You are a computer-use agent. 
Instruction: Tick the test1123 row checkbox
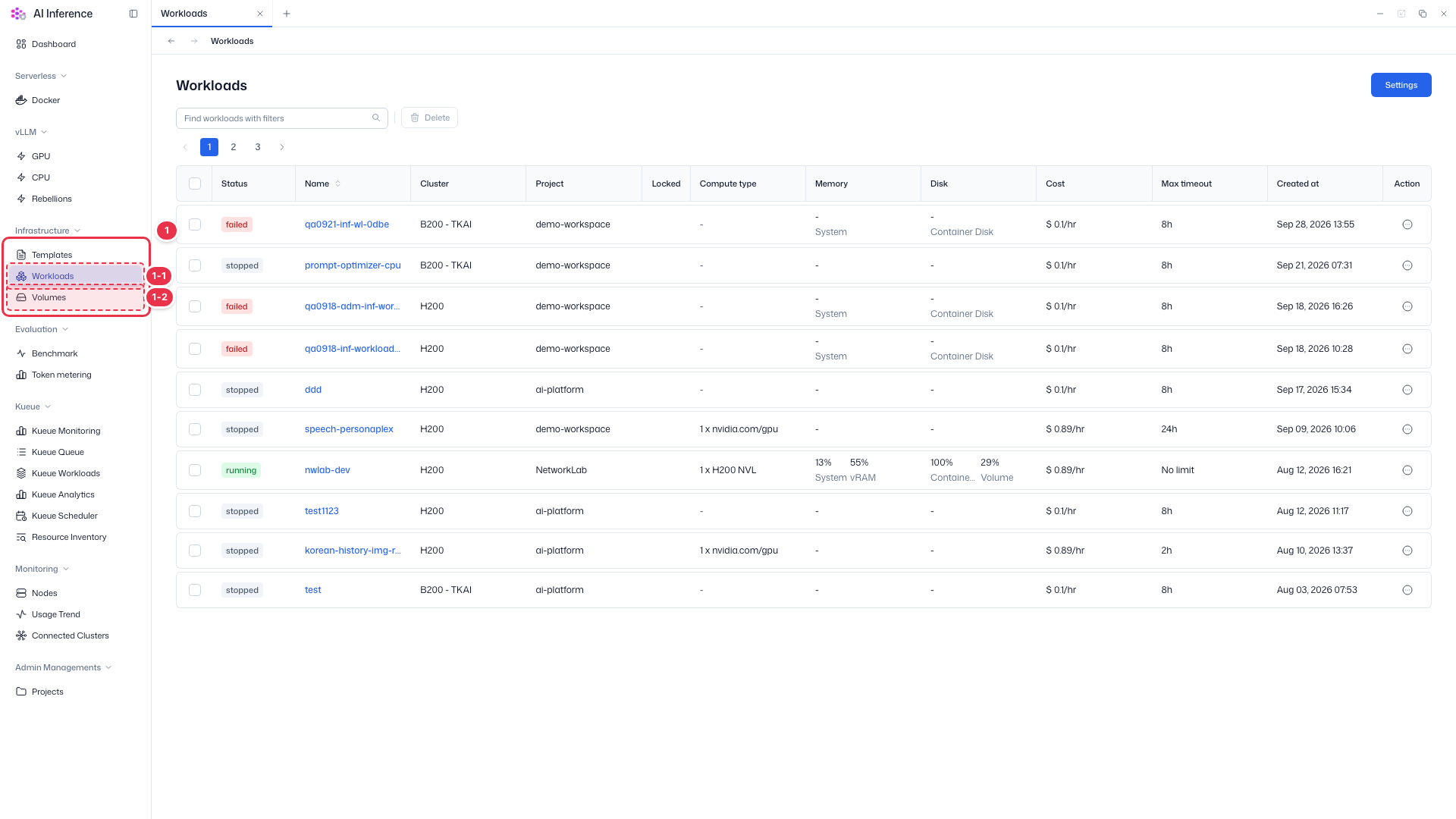click(195, 511)
